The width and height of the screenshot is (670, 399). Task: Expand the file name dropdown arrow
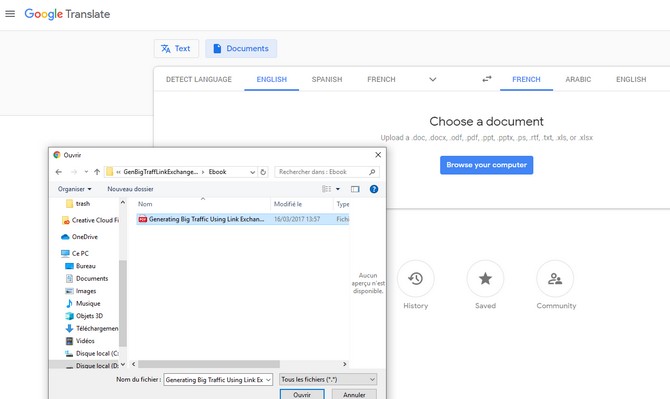268,379
